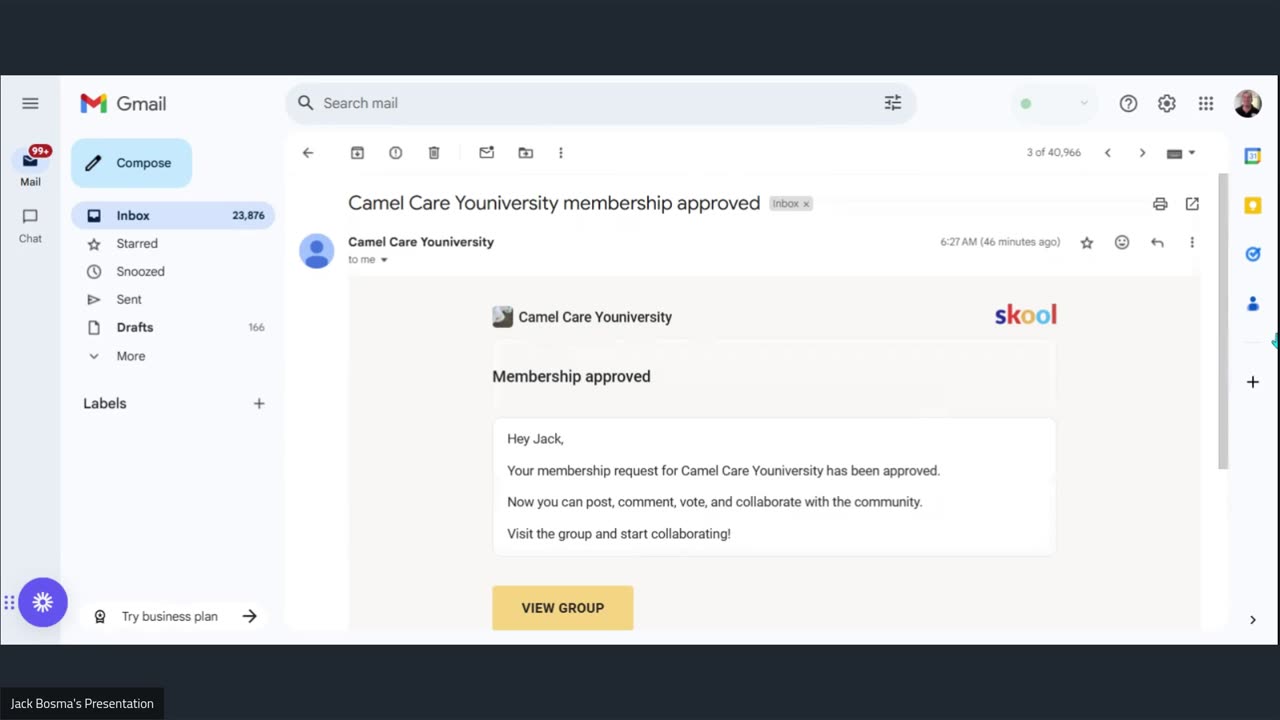Viewport: 1280px width, 720px height.
Task: Toggle the main menu hamburger
Action: (x=30, y=103)
